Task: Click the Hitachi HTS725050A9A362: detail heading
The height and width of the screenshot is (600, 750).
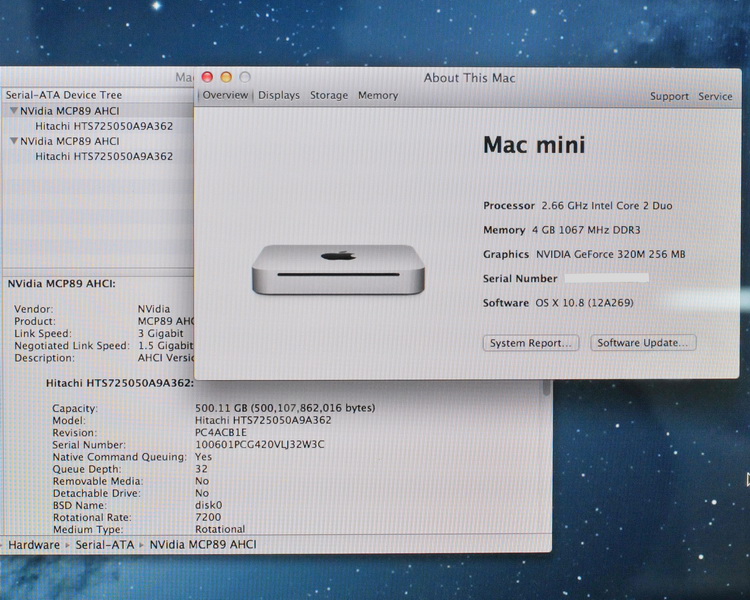Action: pos(120,383)
